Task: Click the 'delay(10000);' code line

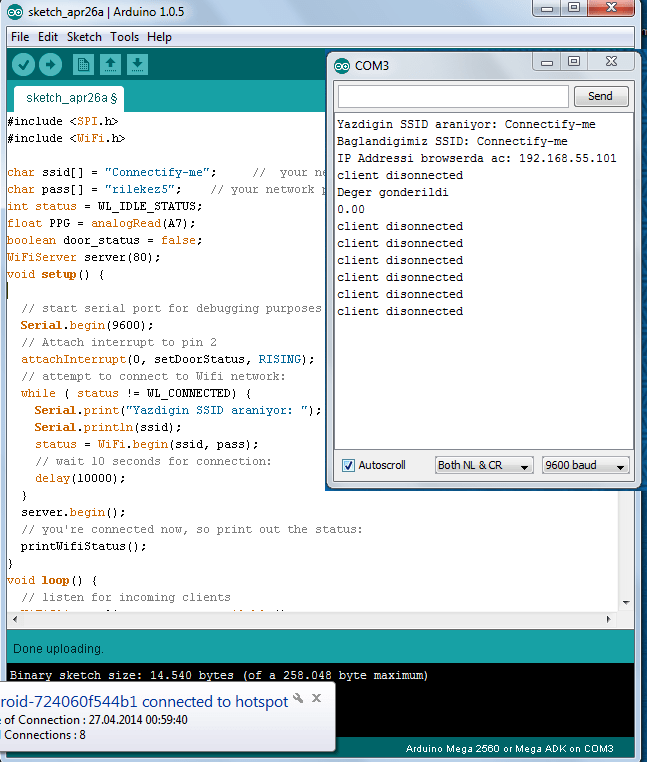Action: pyautogui.click(x=80, y=478)
